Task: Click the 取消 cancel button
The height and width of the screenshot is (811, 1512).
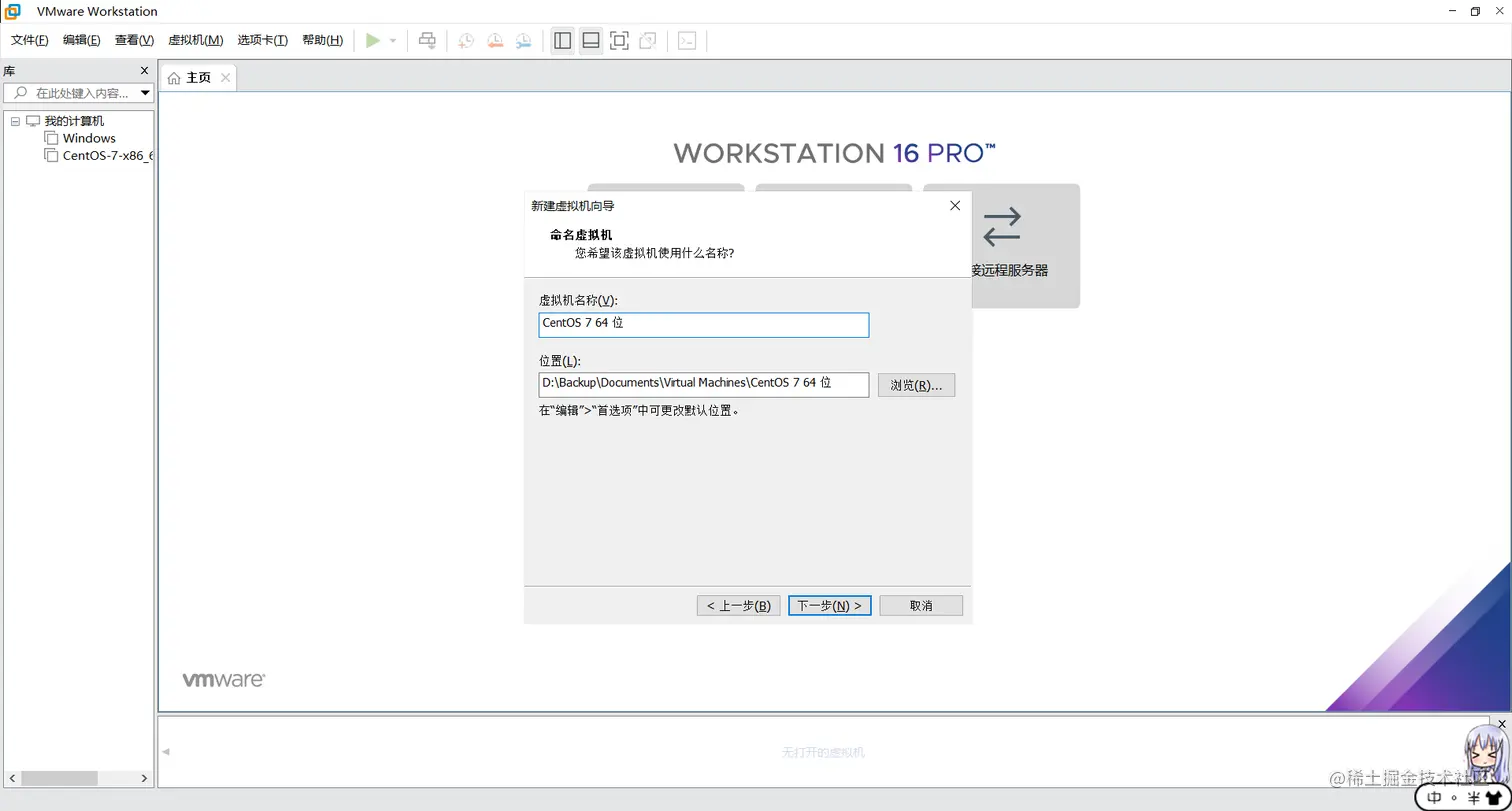Action: pos(921,606)
